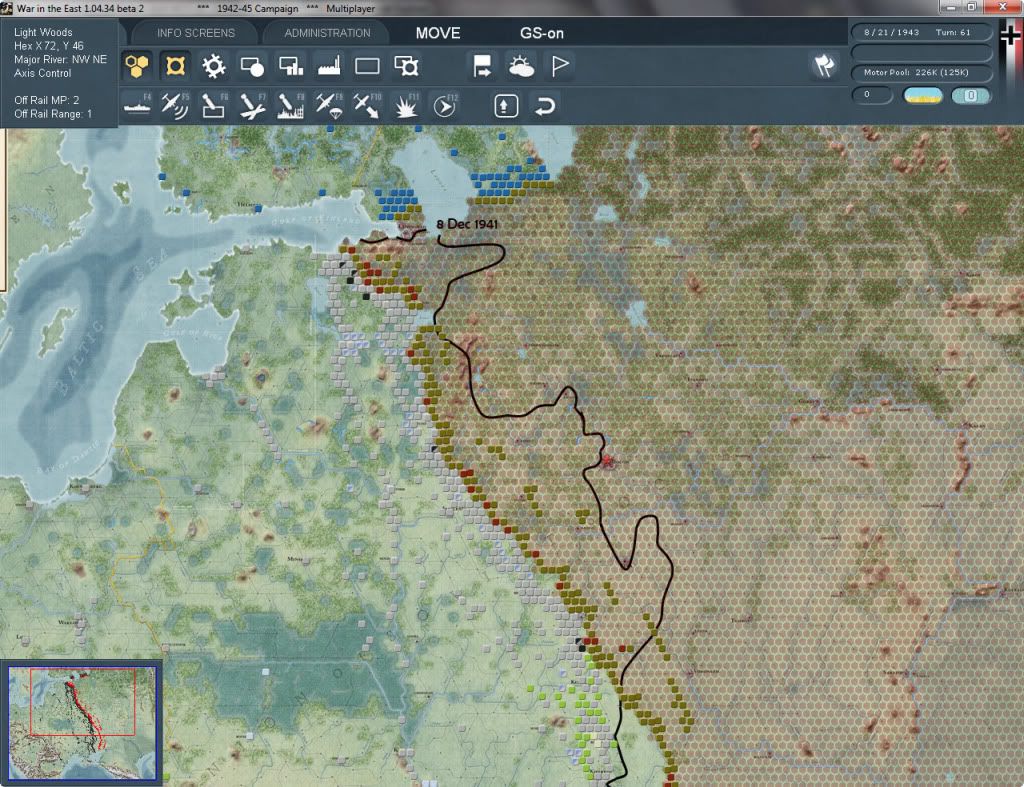Screen dimensions: 1024x787
Task: Click the square upward arrow icon
Action: click(506, 106)
